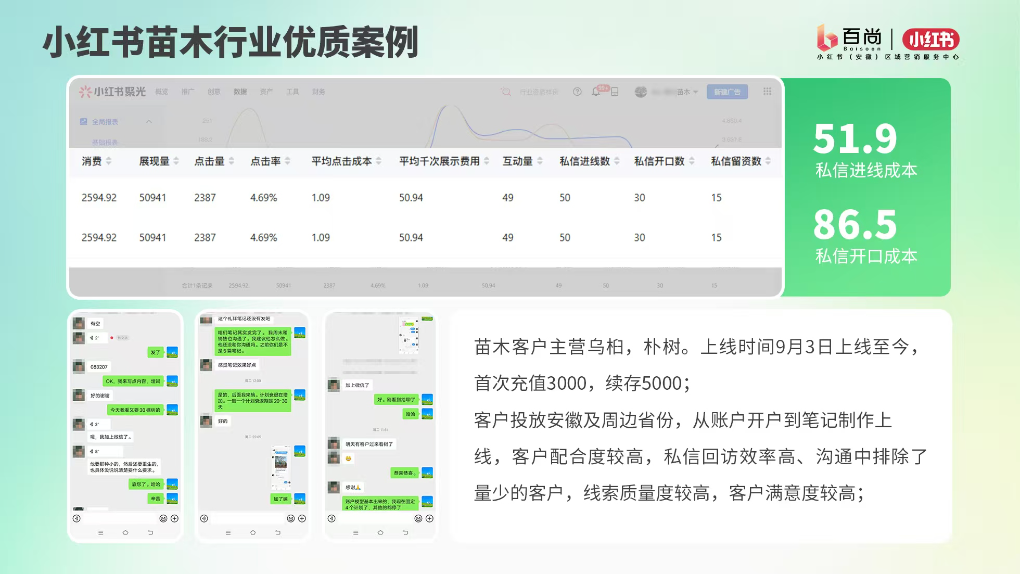Viewport: 1020px width, 574px height.
Task: Click the search magnifier icon in Juguang header
Action: [x=505, y=92]
